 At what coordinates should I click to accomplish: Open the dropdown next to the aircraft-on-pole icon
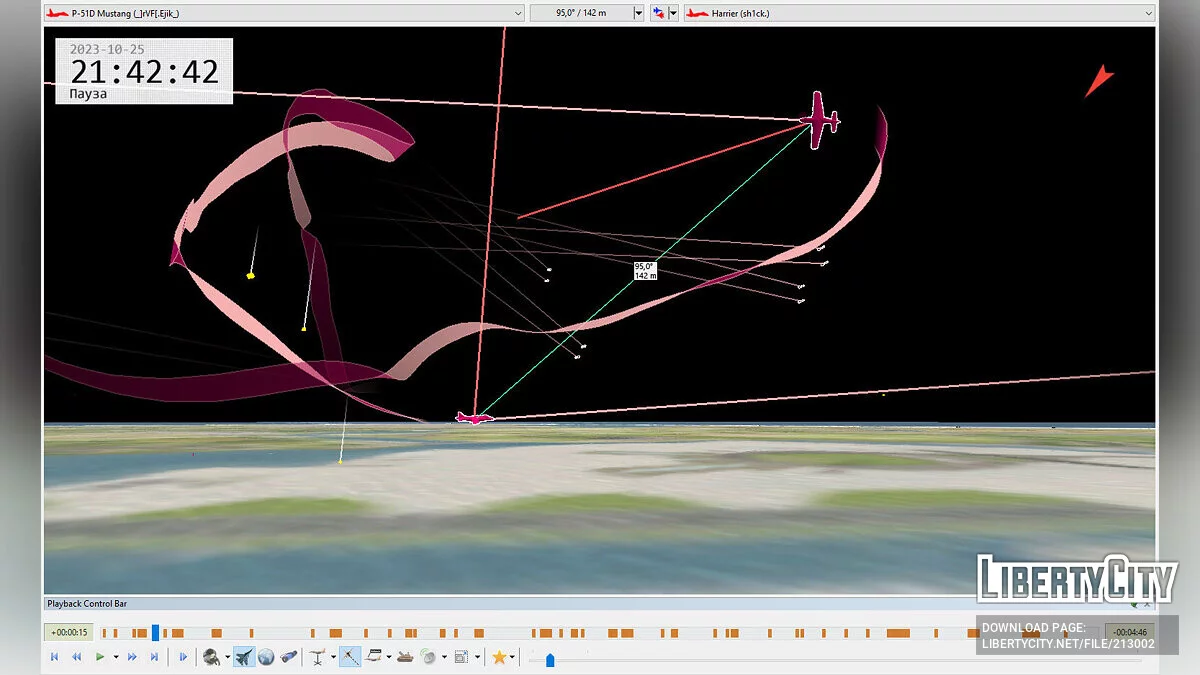(333, 657)
